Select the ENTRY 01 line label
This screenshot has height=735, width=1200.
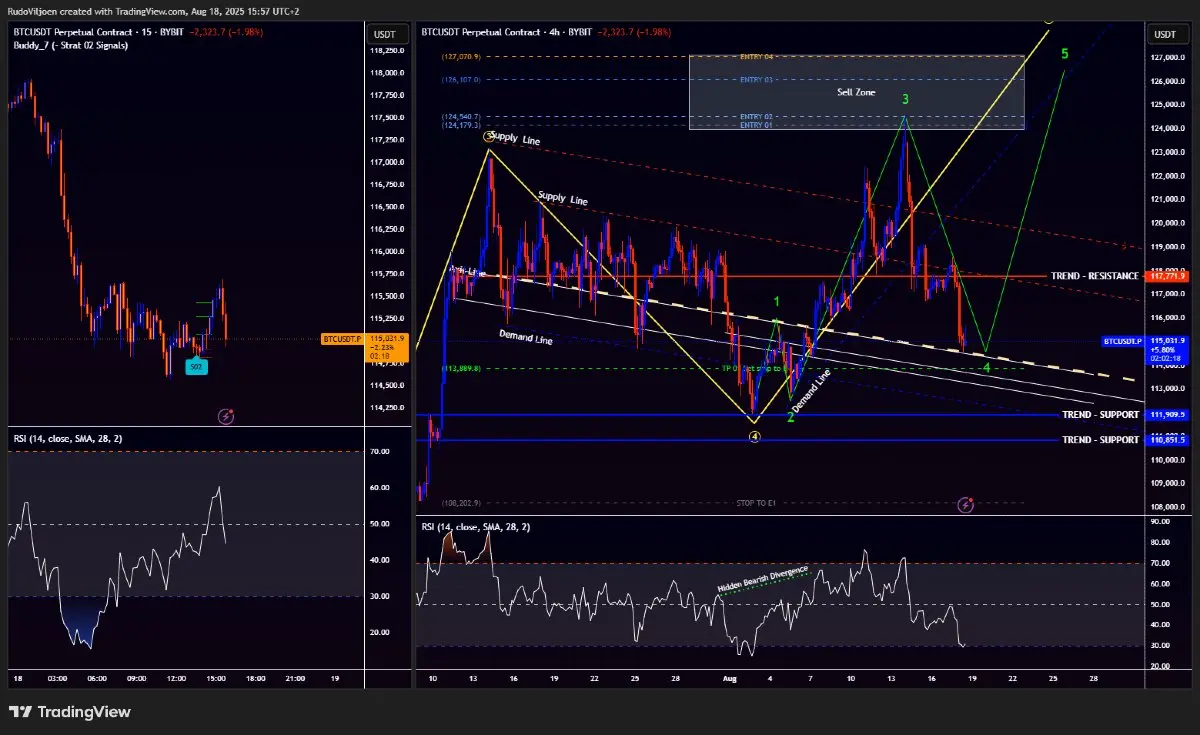757,125
